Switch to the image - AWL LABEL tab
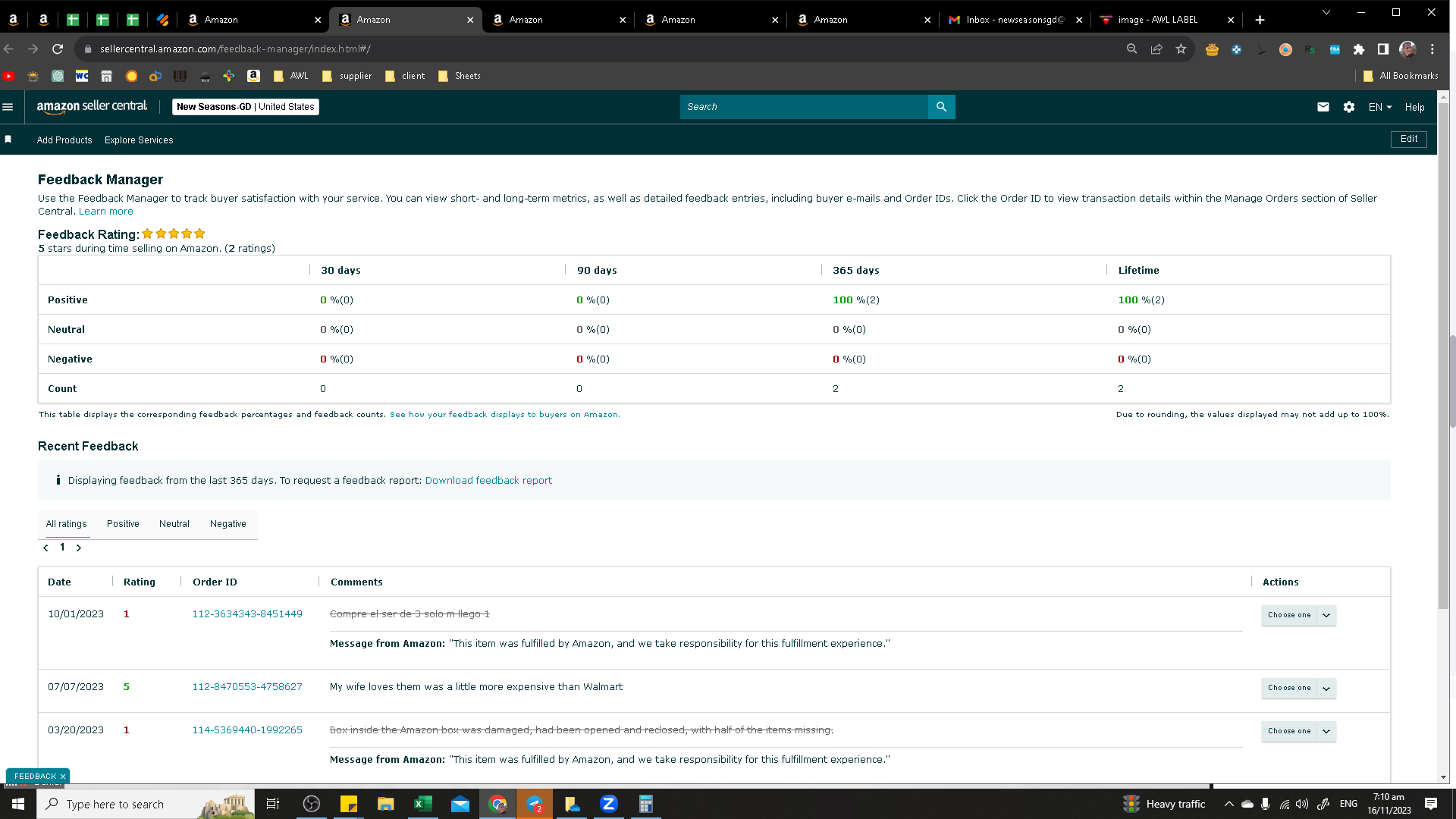 click(1167, 20)
